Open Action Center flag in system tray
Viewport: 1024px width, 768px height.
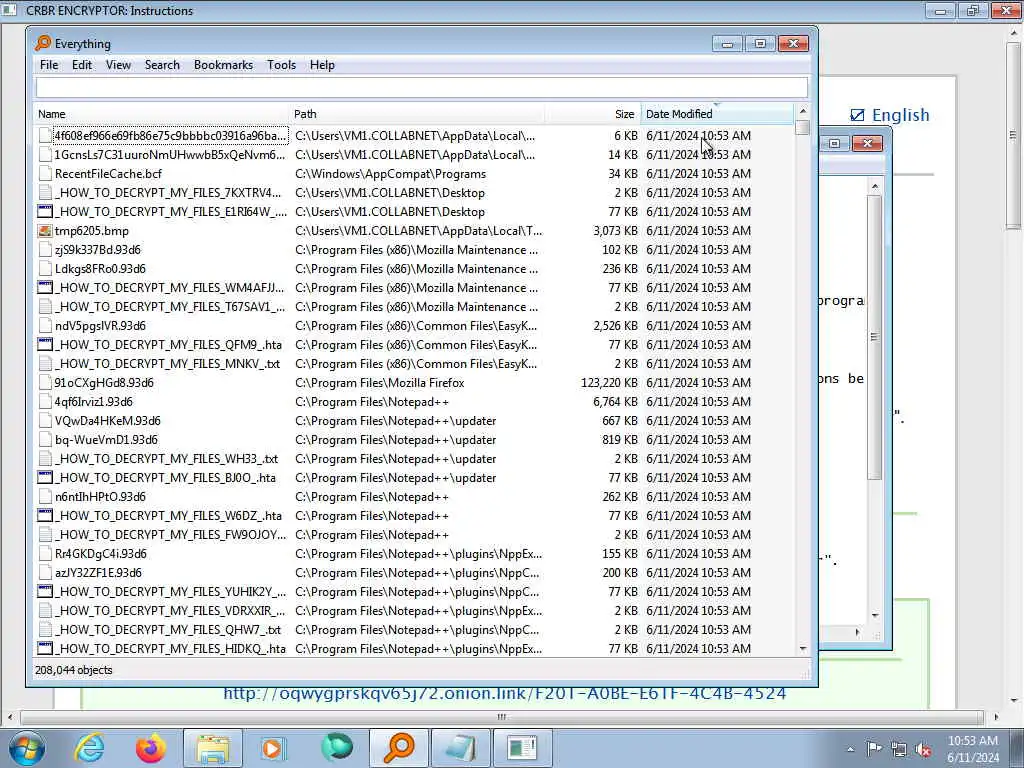(874, 748)
